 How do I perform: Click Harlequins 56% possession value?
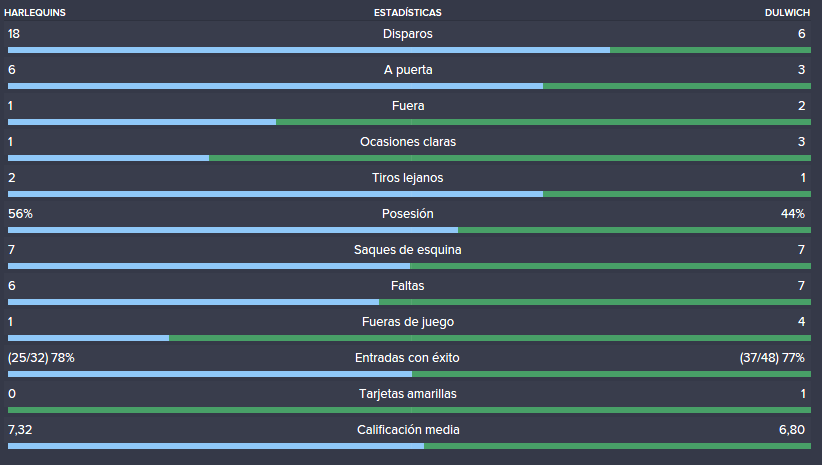pyautogui.click(x=20, y=214)
